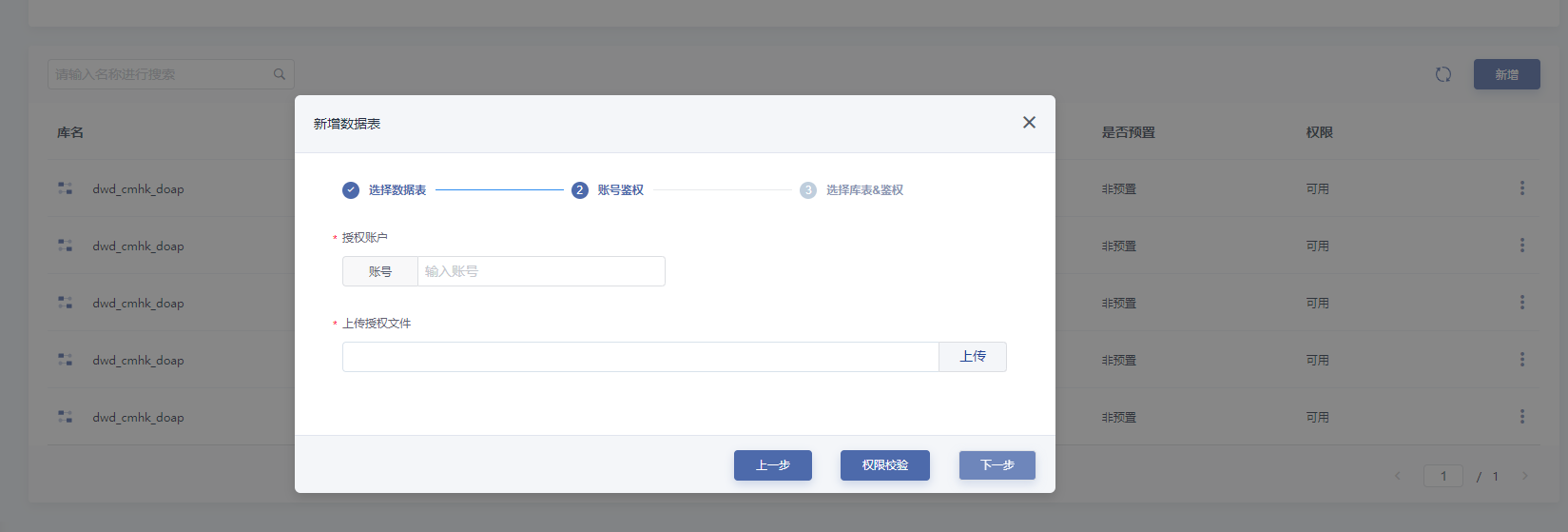Viewport: 1568px width, 532px height.
Task: Click dwd_cmhk_doap in the fourth row
Action: pos(138,361)
